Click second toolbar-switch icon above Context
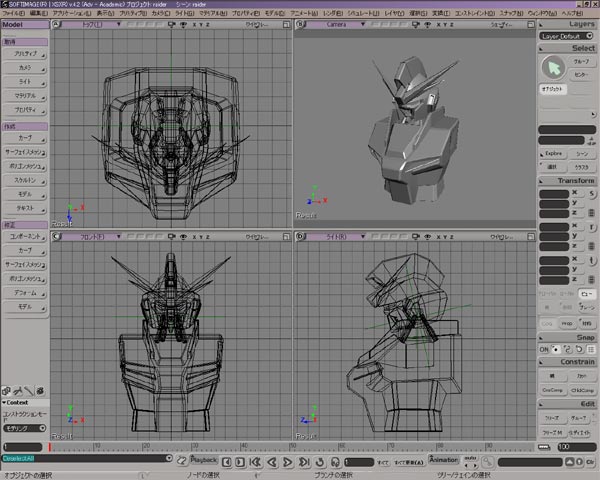This screenshot has height=480, width=600. tap(18, 391)
